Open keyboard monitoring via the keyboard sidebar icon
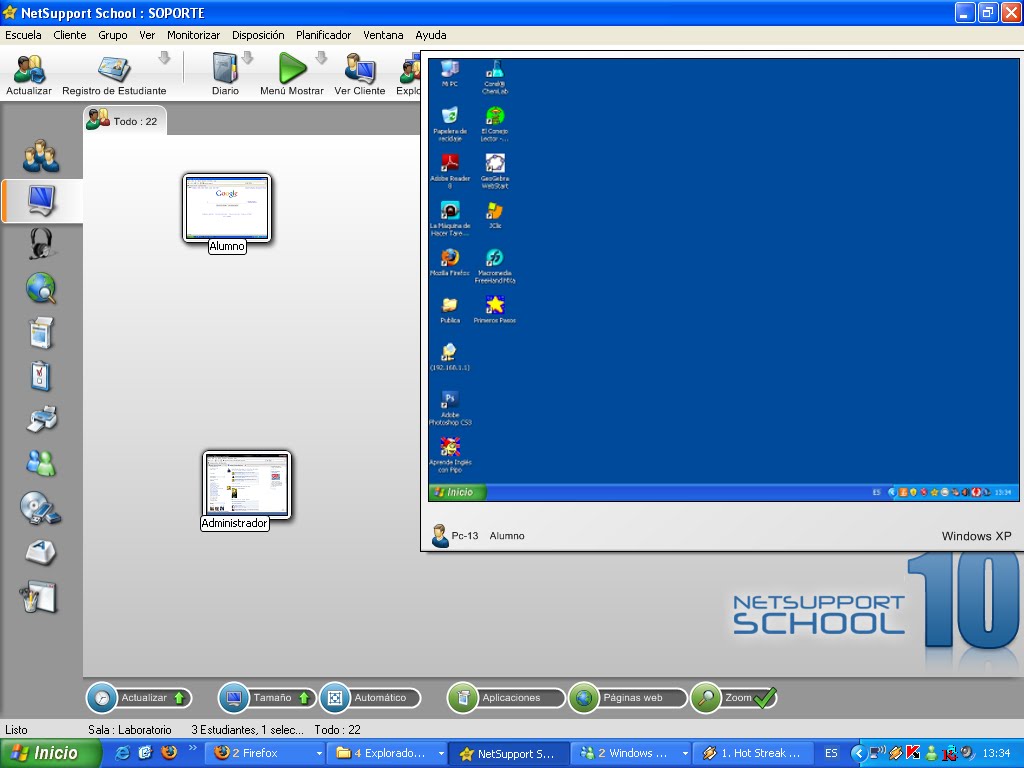 pos(40,552)
